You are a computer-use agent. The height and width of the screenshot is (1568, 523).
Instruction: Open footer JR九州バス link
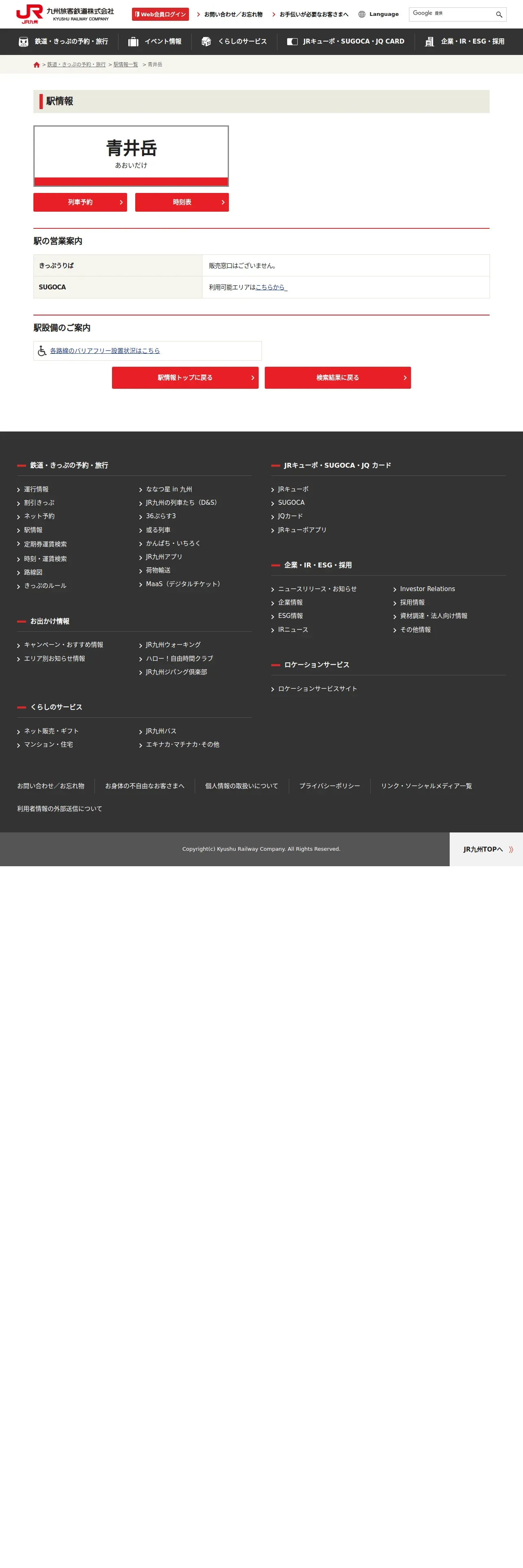[x=161, y=731]
